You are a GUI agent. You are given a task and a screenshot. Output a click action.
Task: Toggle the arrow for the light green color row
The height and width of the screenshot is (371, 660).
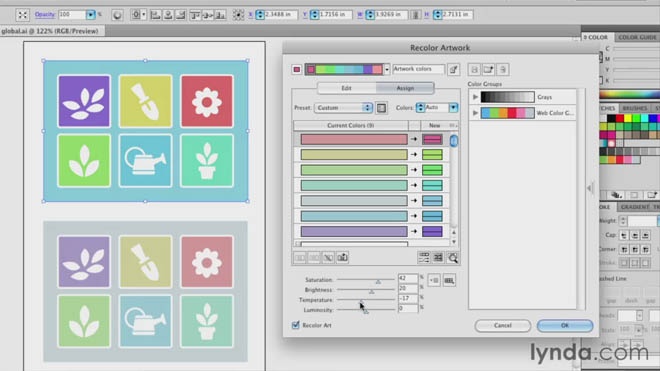[414, 170]
